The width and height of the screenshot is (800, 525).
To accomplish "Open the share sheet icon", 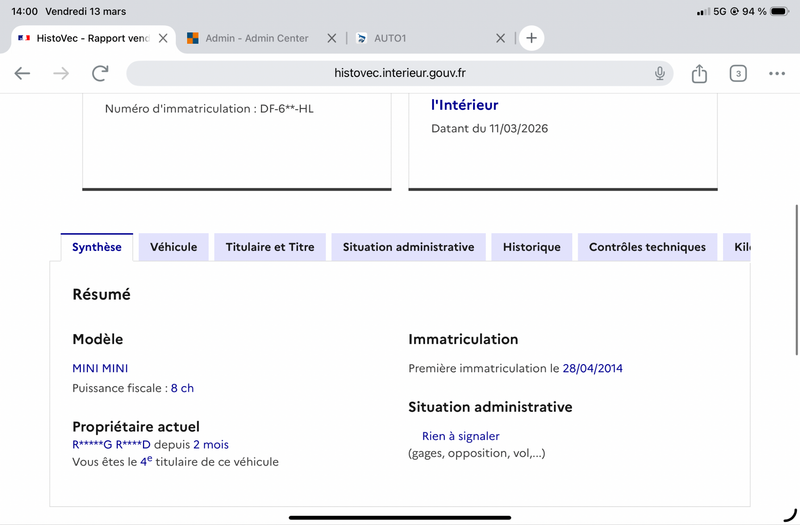I will [699, 73].
